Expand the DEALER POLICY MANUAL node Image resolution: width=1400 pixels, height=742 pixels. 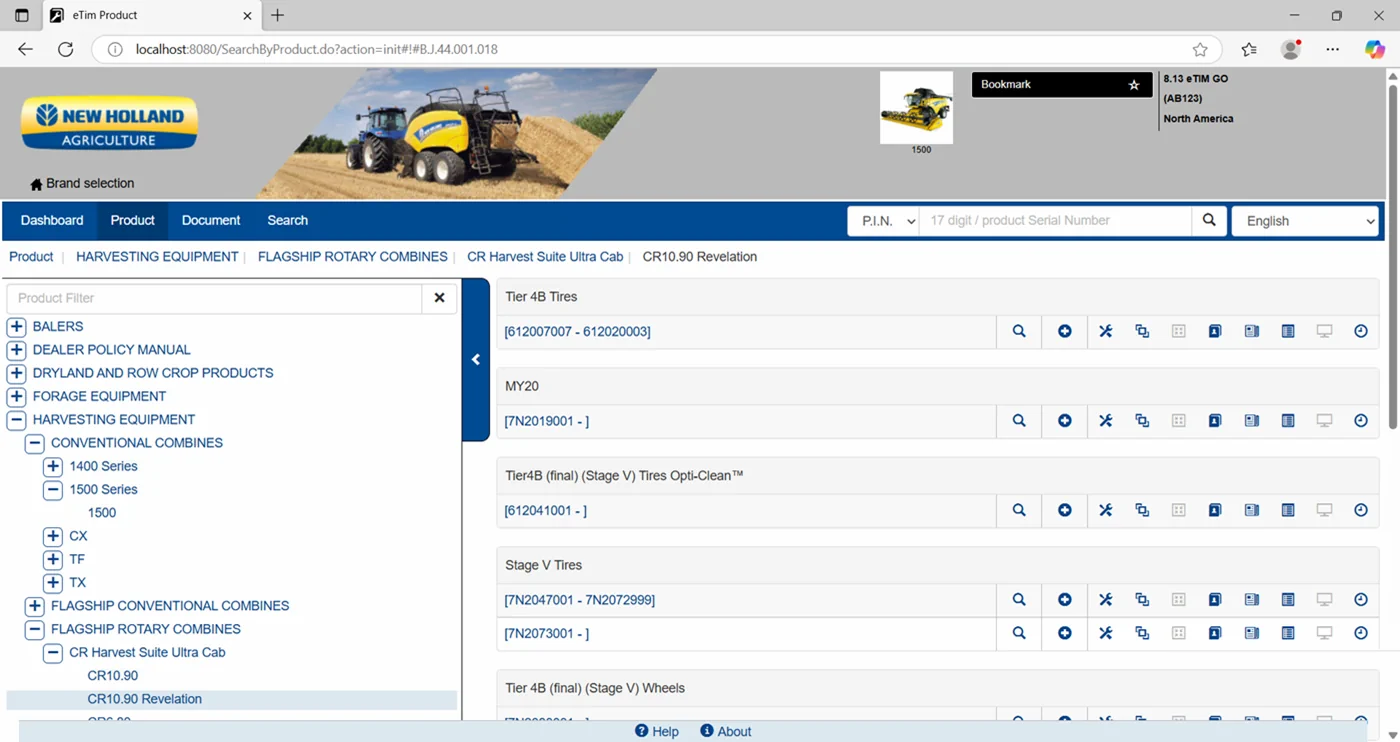click(x=16, y=350)
